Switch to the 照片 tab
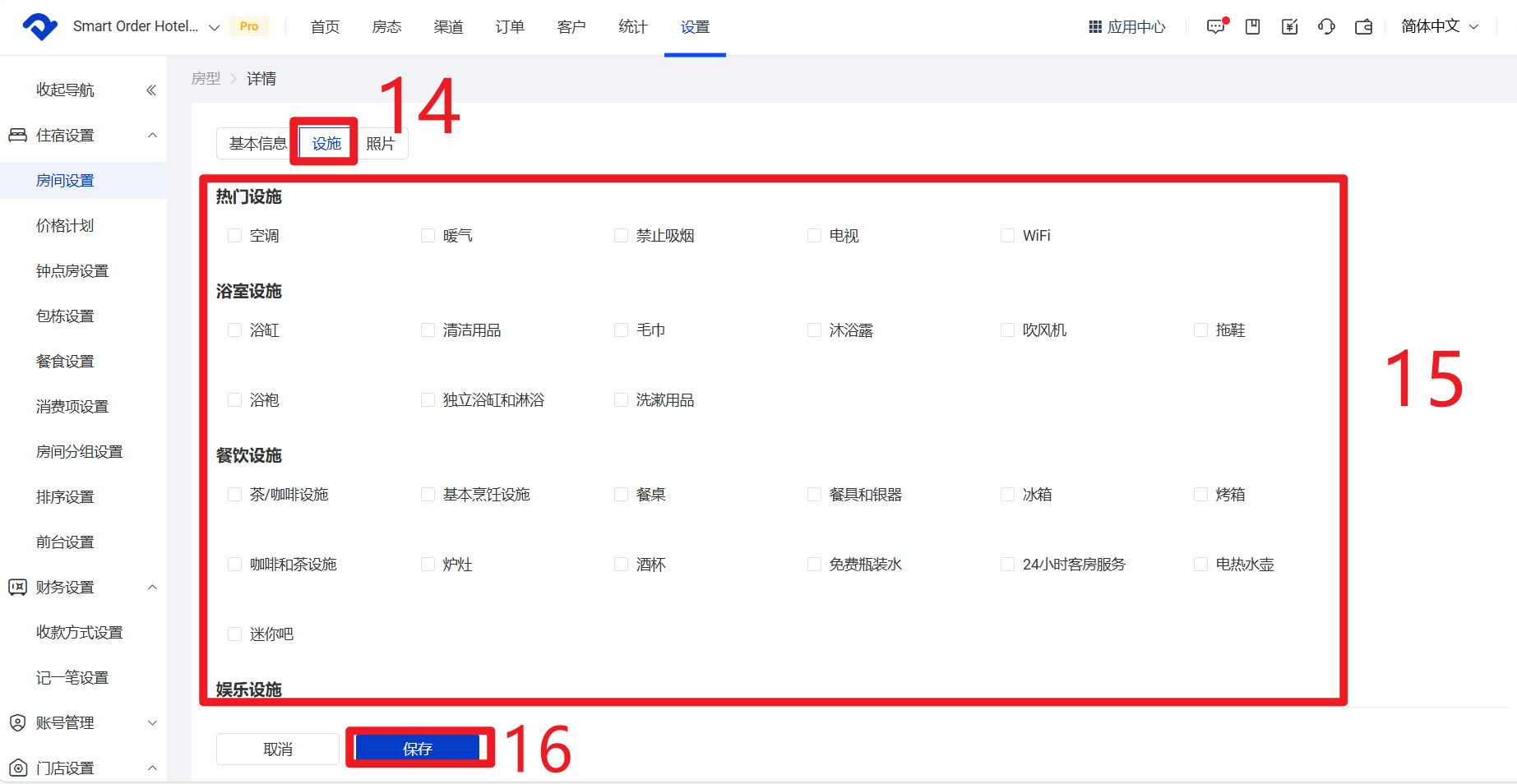This screenshot has height=784, width=1517. 381,144
